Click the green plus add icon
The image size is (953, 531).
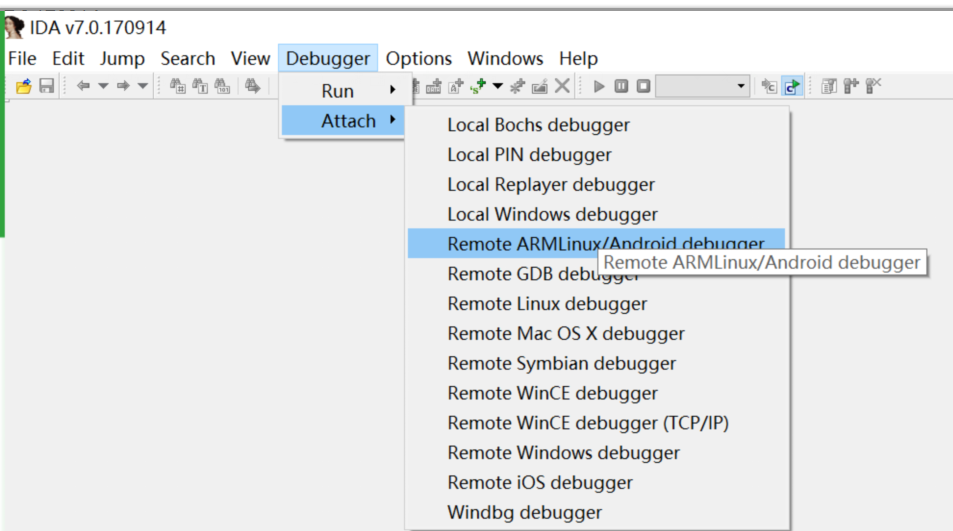pos(478,86)
